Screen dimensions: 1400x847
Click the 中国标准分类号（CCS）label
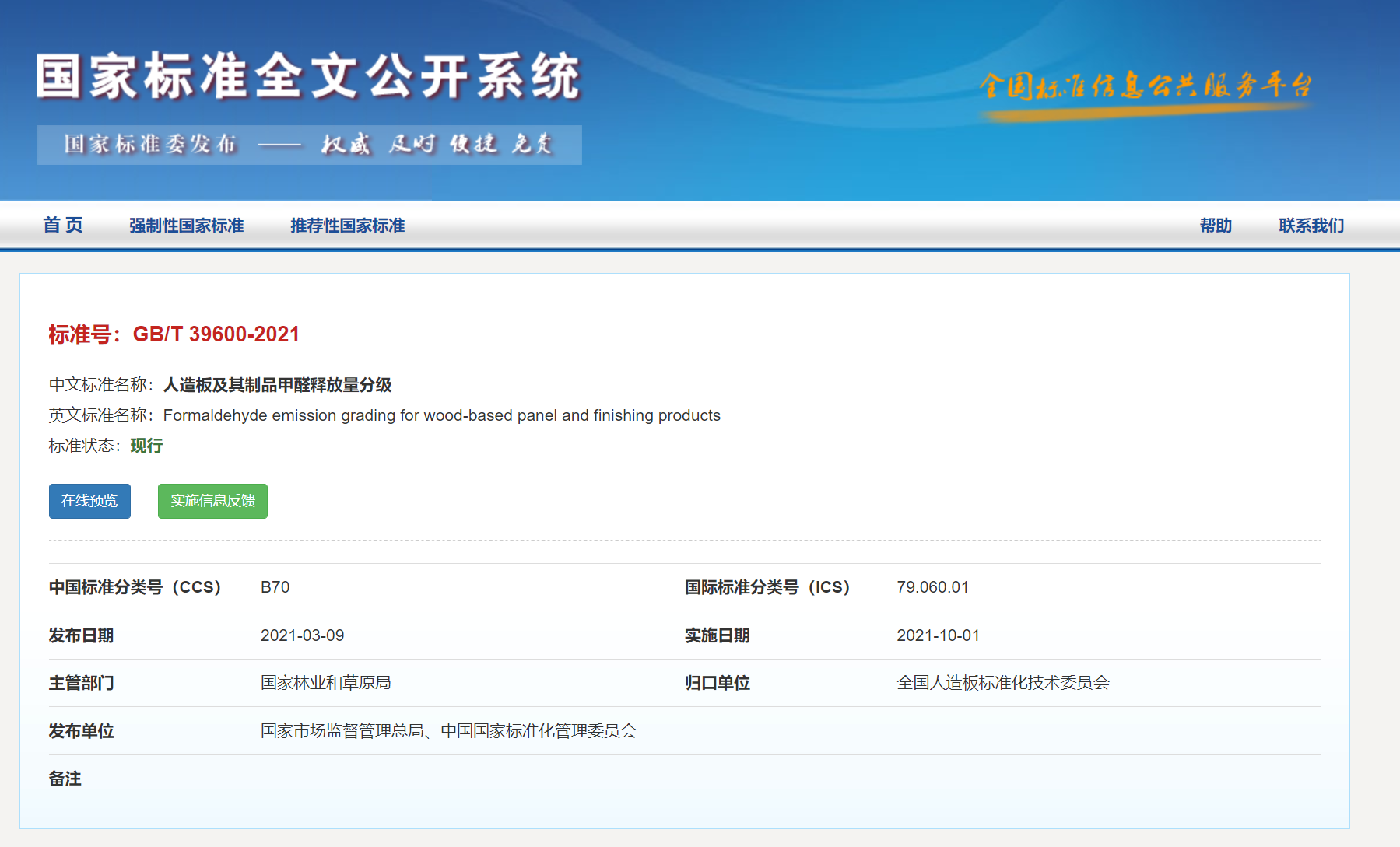135,587
